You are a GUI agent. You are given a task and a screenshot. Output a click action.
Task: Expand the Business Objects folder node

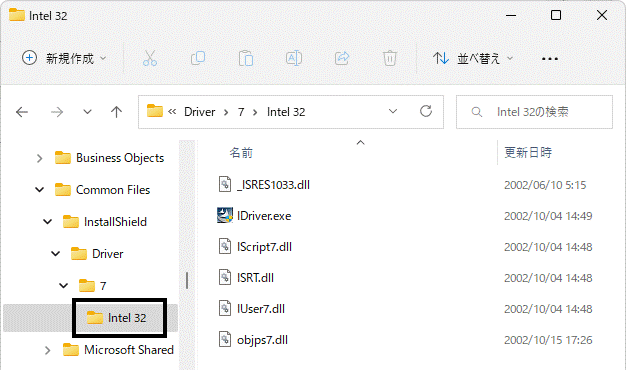(39, 158)
